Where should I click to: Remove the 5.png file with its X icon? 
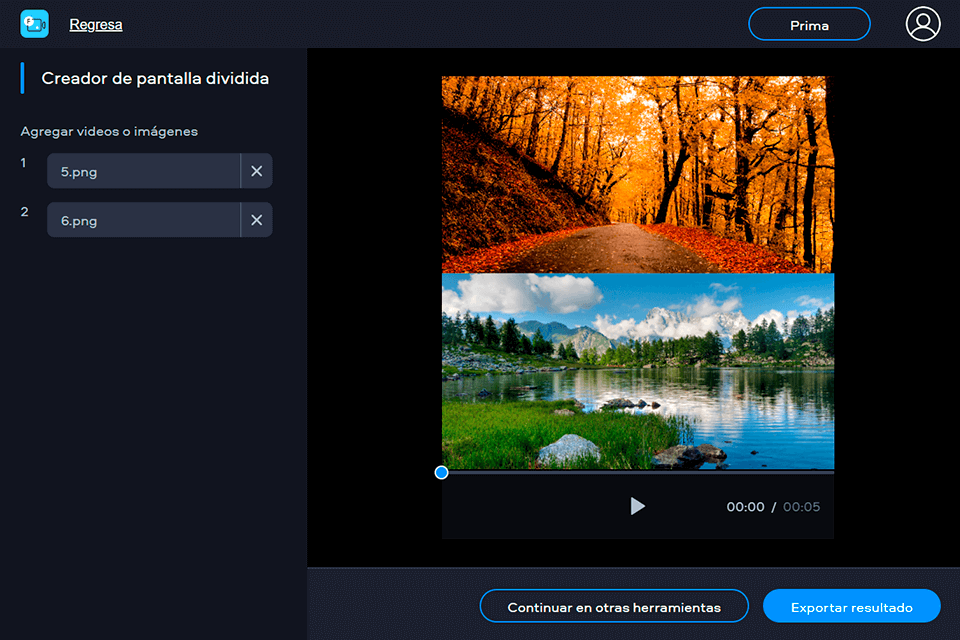pos(256,170)
